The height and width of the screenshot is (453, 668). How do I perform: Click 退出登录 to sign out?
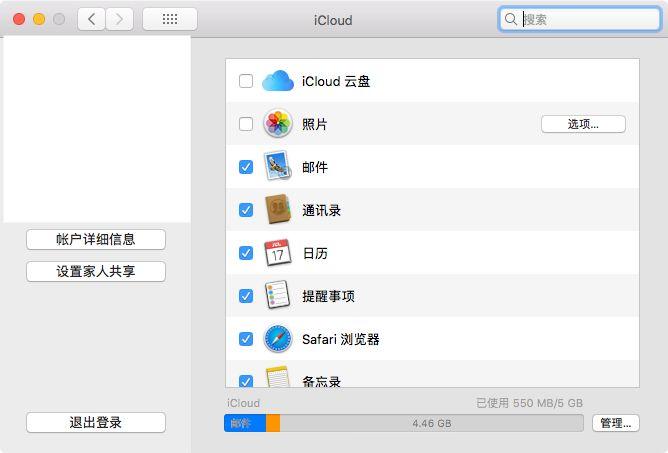pyautogui.click(x=96, y=422)
